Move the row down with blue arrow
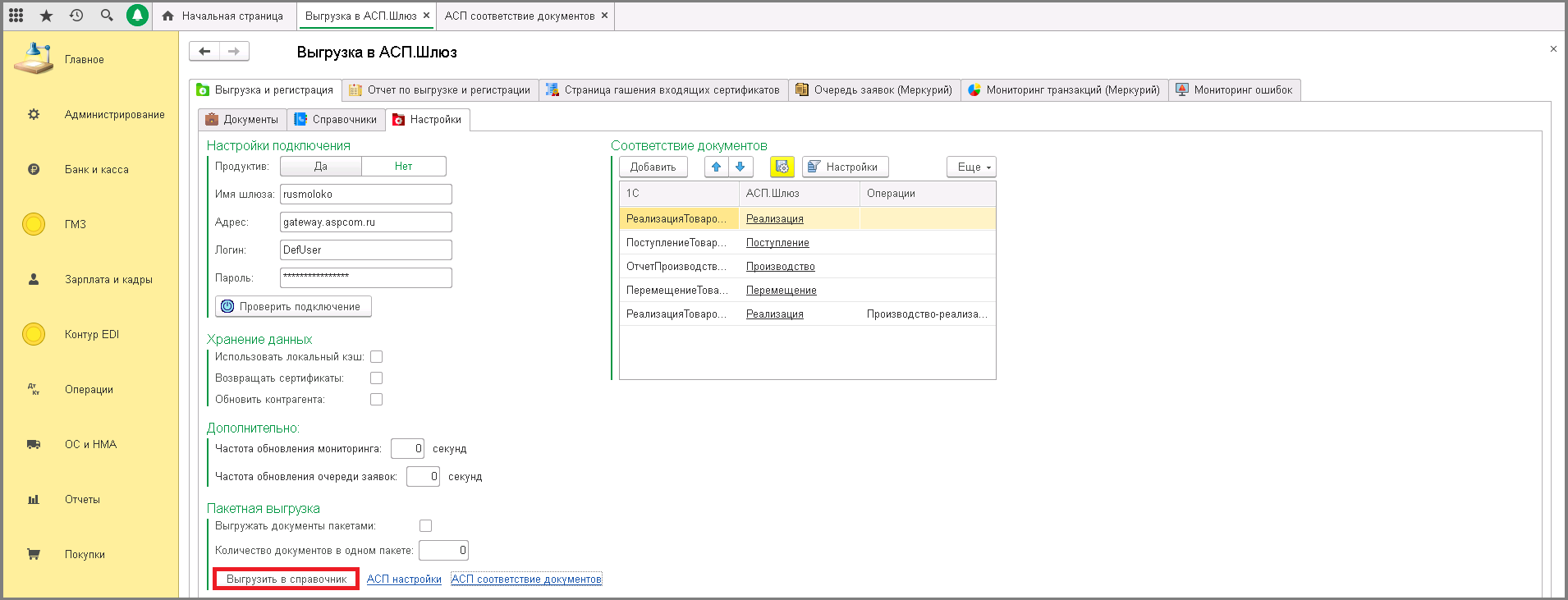The height and width of the screenshot is (600, 1568). click(x=740, y=167)
